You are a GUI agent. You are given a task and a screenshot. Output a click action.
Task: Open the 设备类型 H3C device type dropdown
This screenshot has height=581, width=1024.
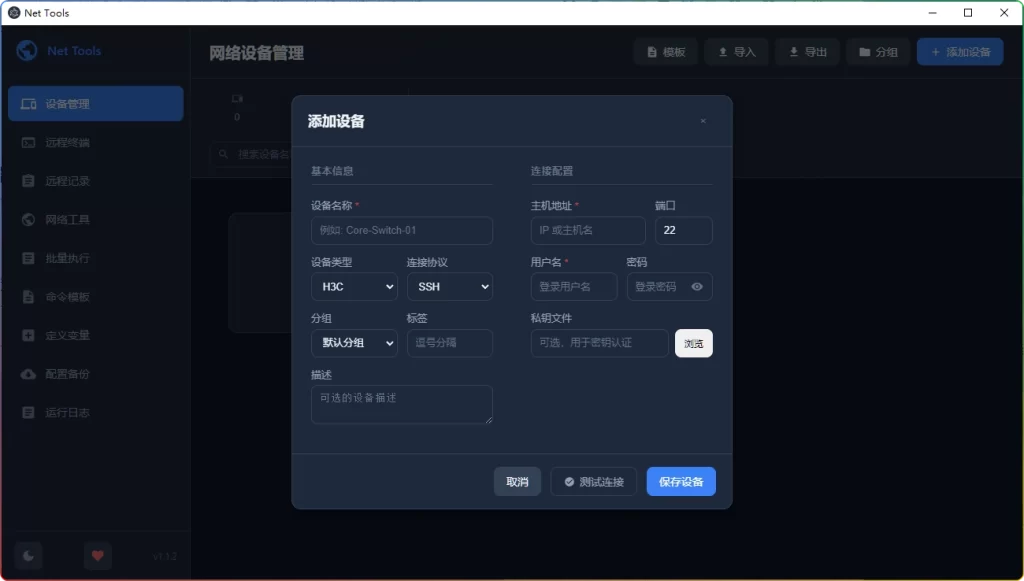pos(354,286)
